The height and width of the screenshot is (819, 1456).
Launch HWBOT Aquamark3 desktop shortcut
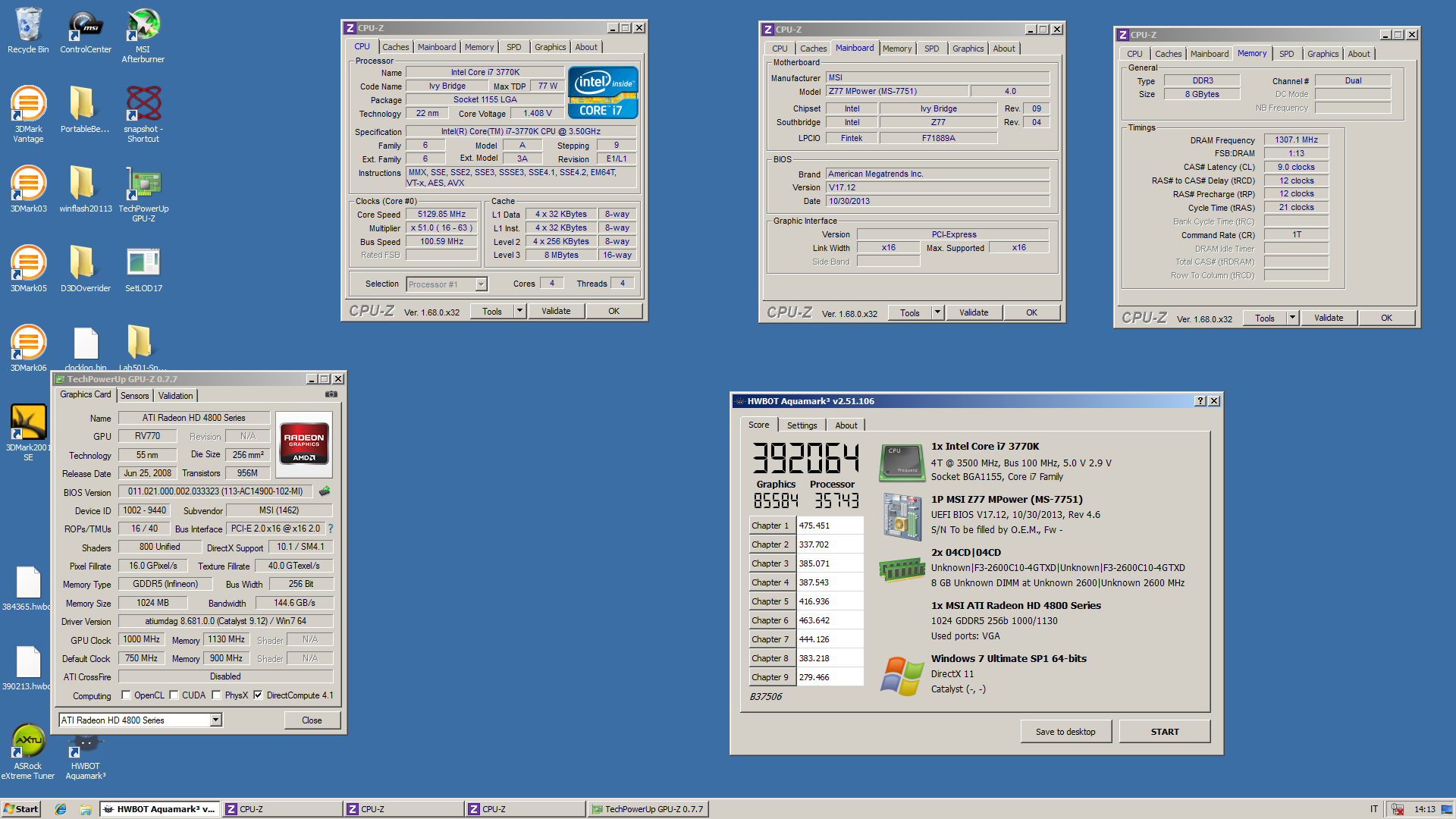85,757
